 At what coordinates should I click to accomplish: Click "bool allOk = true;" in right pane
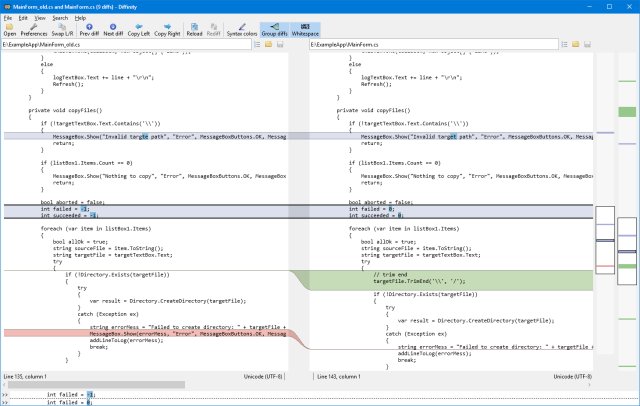pyautogui.click(x=388, y=242)
